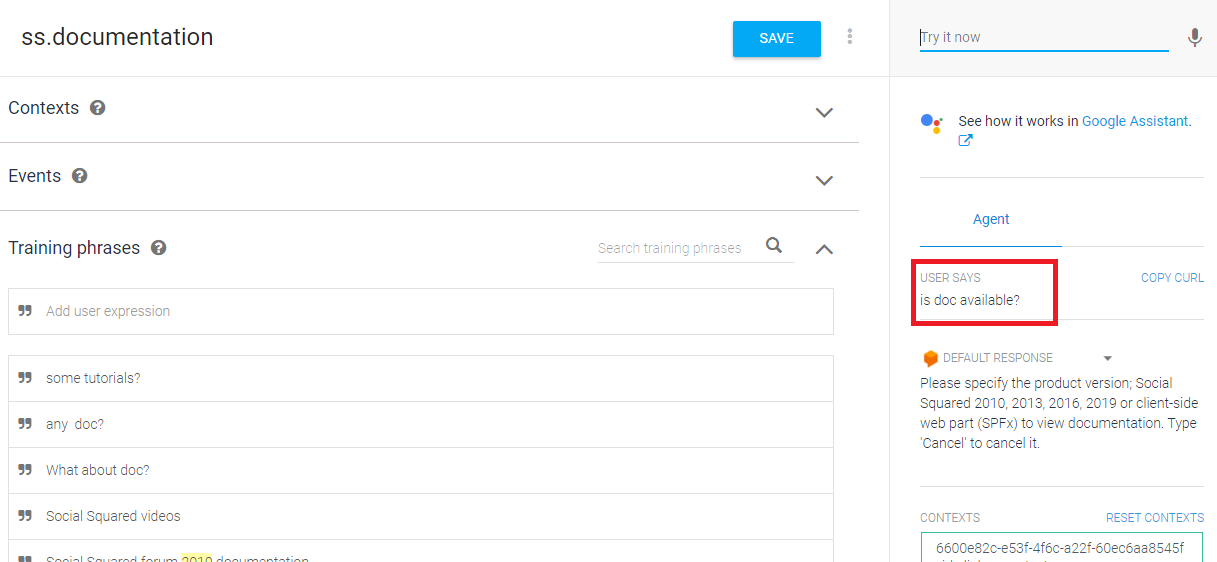Open the Google Assistant hyperlink

click(x=1135, y=121)
